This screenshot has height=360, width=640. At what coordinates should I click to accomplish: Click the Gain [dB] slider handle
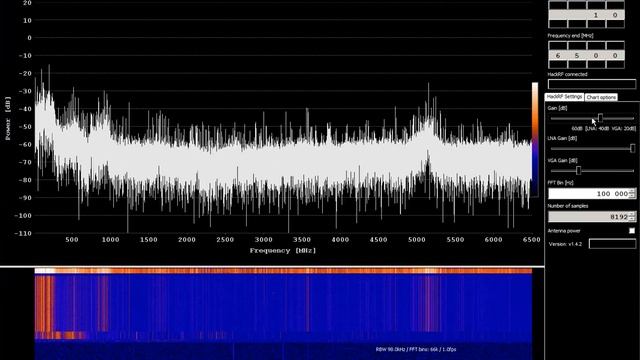600,118
